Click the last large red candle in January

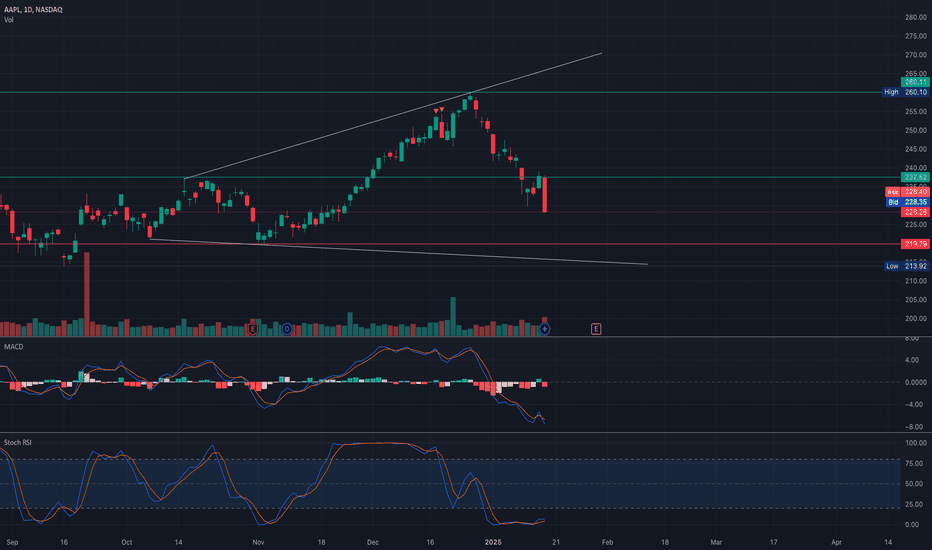pyautogui.click(x=544, y=194)
